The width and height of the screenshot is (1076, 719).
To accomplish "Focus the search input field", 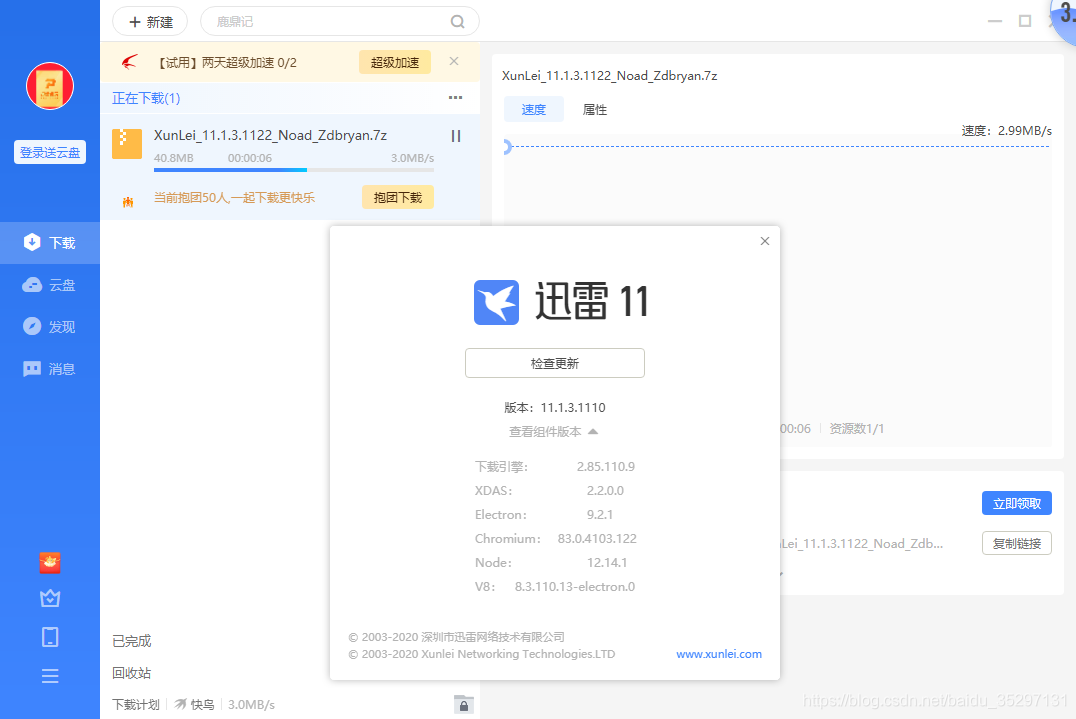I will coord(329,22).
